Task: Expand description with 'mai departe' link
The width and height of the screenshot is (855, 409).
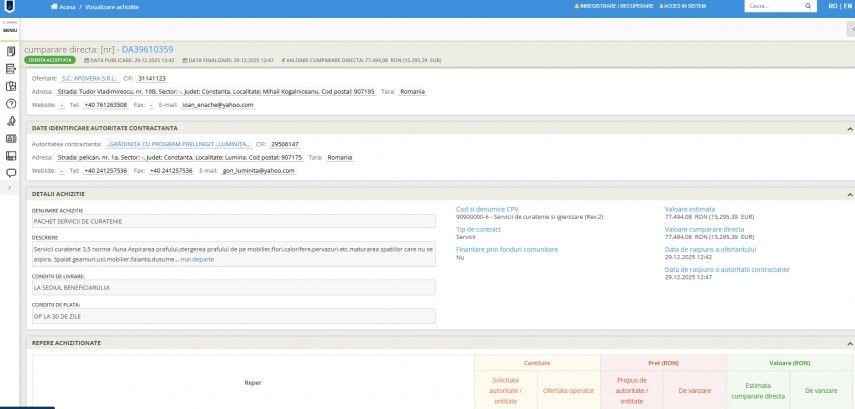Action: click(197, 259)
